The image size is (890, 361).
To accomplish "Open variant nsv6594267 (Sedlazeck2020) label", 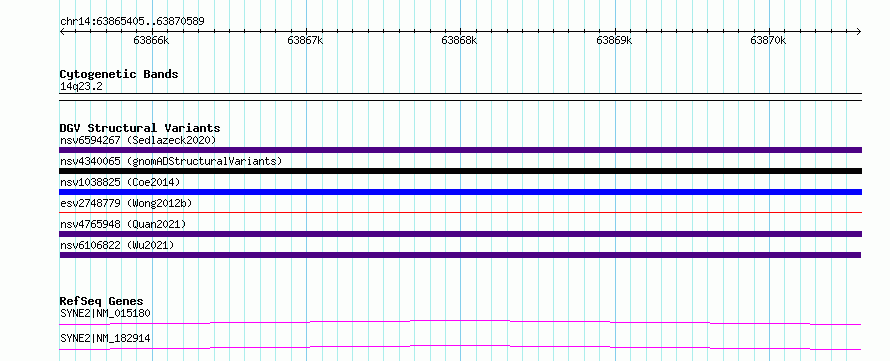I will click(x=138, y=140).
